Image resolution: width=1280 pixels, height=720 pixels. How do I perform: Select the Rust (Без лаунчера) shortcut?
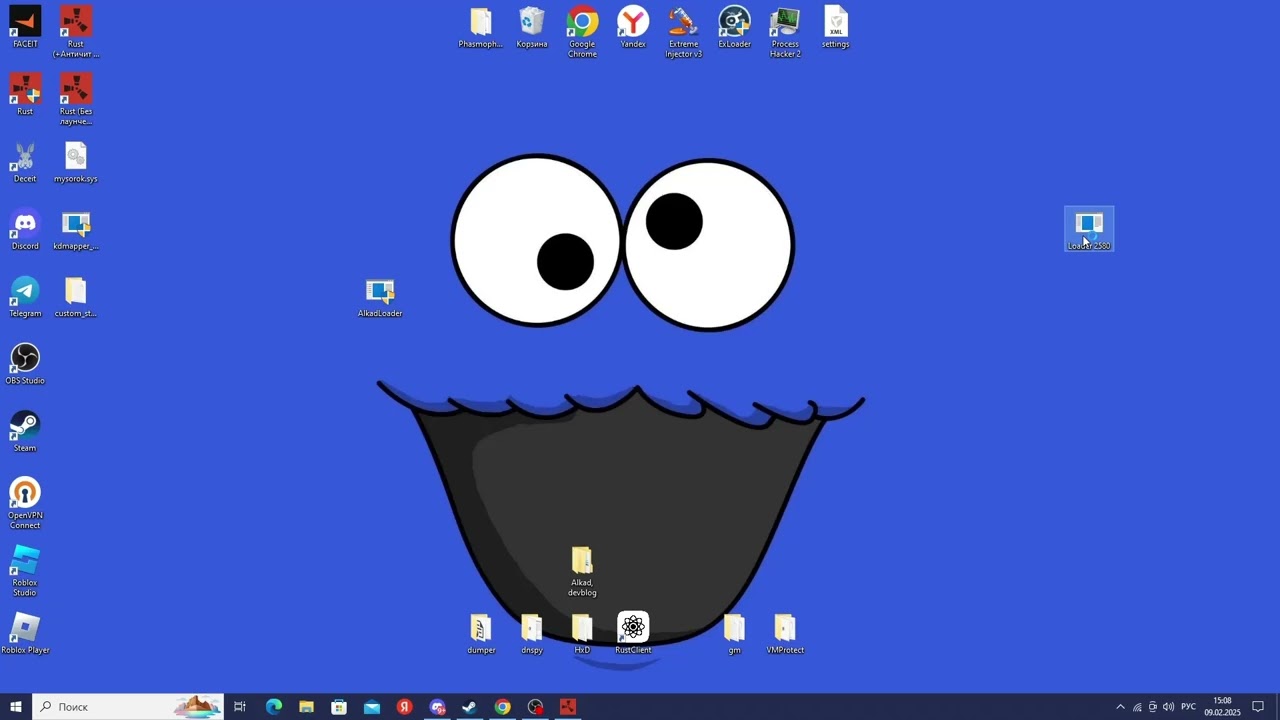pyautogui.click(x=76, y=100)
